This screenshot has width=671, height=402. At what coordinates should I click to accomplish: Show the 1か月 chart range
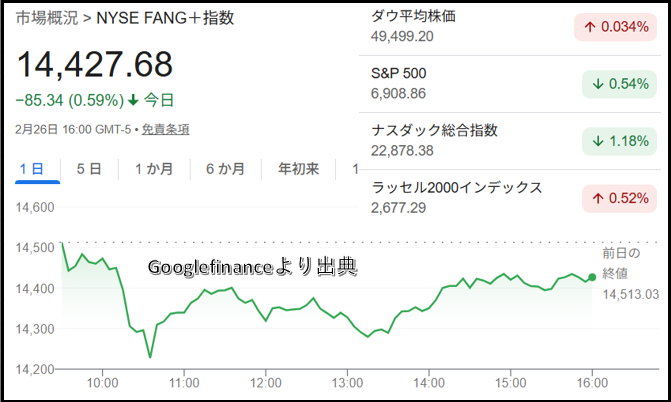pyautogui.click(x=154, y=169)
